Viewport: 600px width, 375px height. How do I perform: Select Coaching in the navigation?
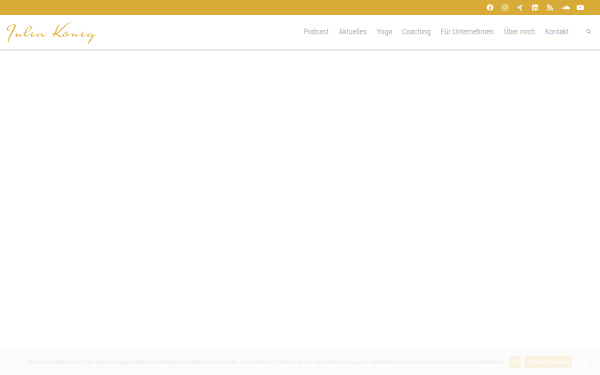[x=416, y=32]
